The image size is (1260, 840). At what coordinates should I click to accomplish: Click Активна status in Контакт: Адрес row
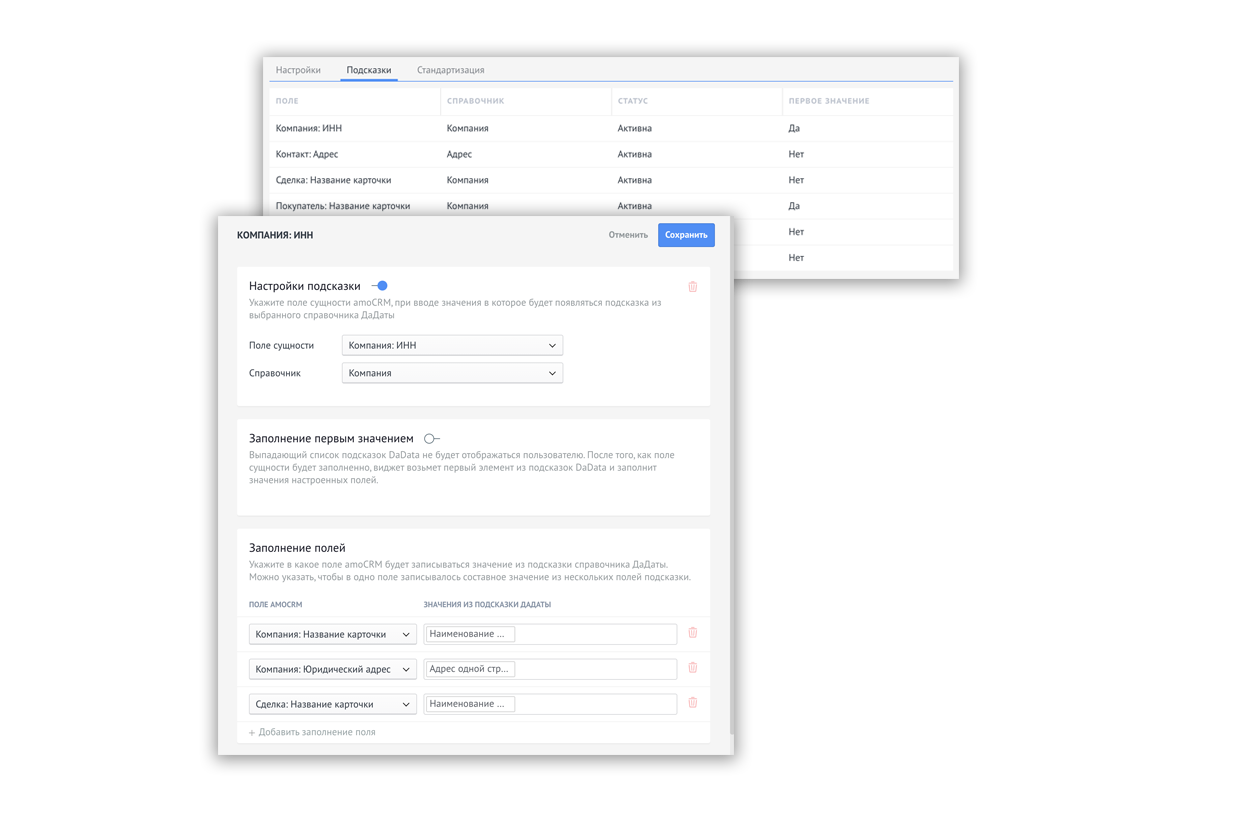coord(634,154)
